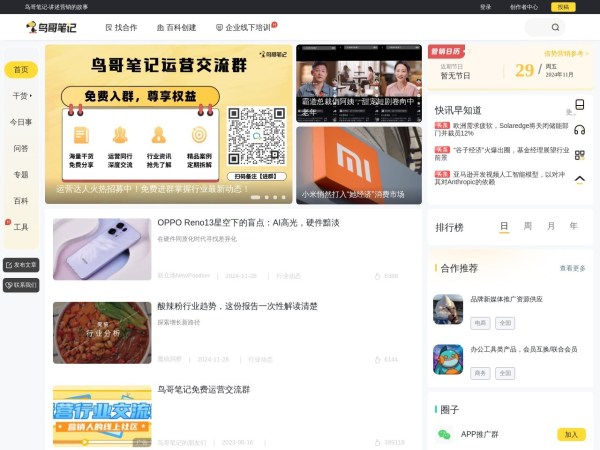Click the back-to-top arrow icon

pos(580,180)
